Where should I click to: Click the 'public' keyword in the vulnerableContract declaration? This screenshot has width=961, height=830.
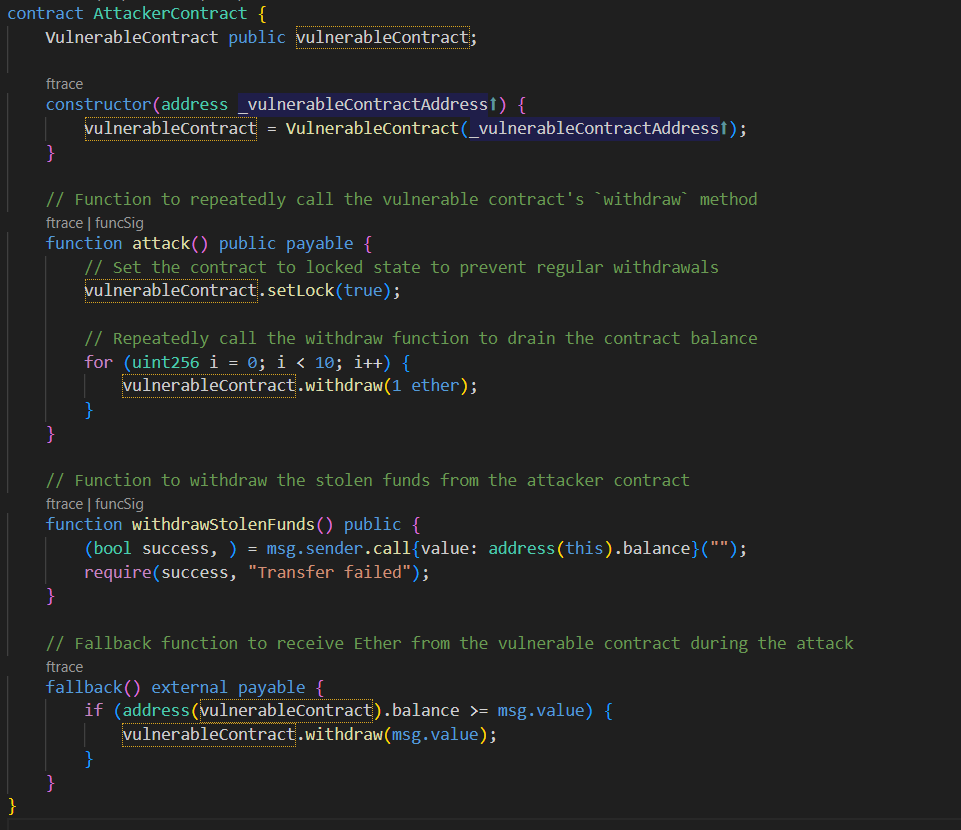pyautogui.click(x=257, y=37)
